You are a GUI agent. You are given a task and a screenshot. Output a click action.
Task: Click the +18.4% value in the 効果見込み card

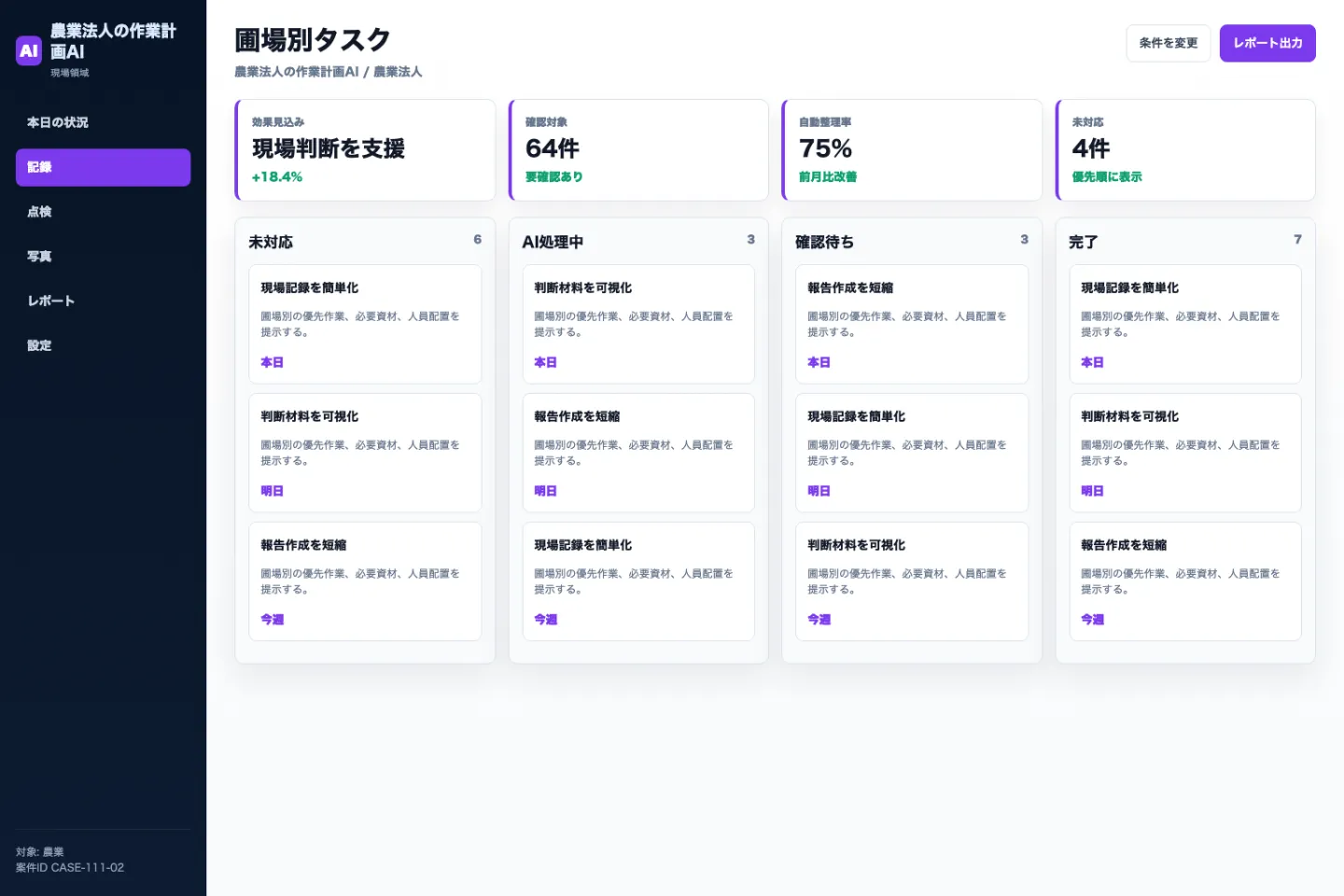(x=277, y=176)
